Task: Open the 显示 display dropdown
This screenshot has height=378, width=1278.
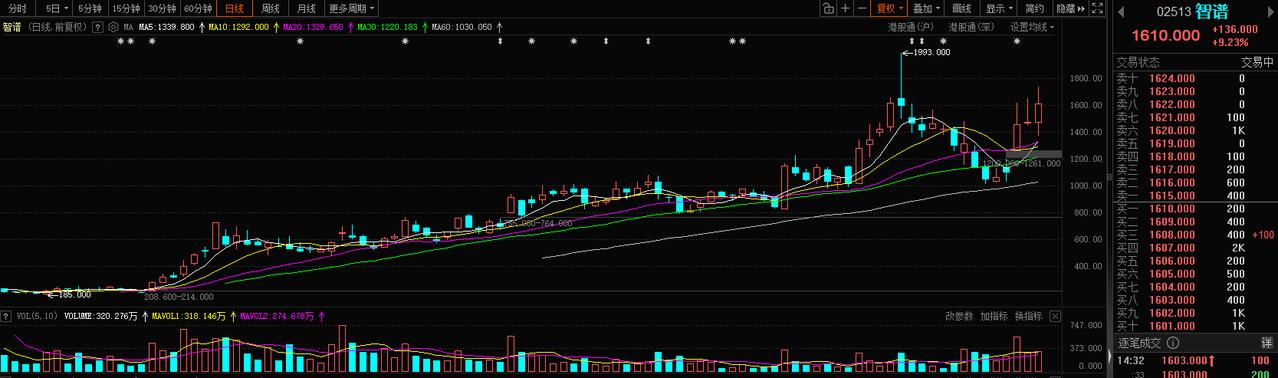Action: 998,8
